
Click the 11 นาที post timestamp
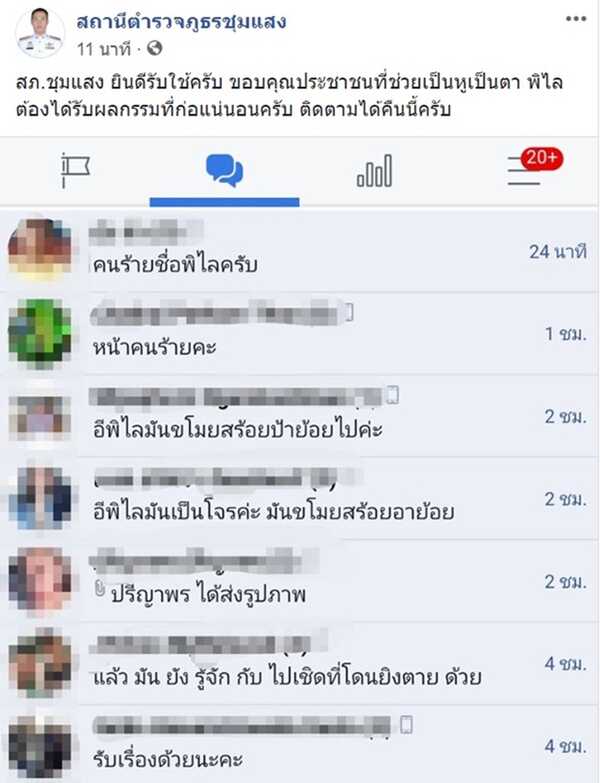pyautogui.click(x=104, y=49)
